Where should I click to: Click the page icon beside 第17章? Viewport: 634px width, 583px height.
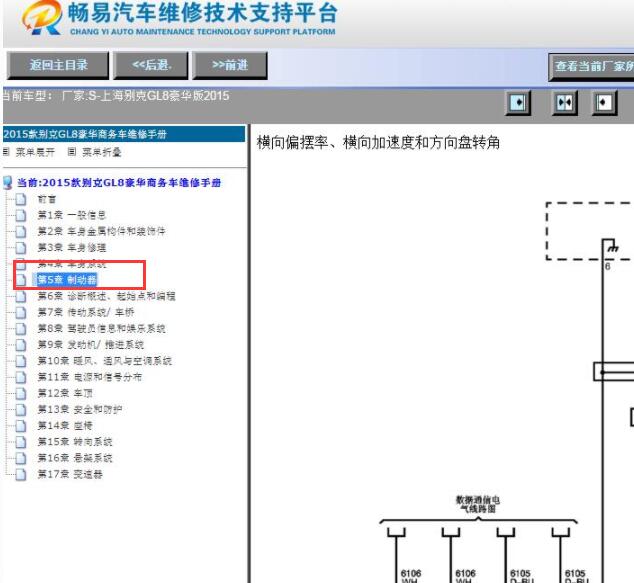[x=21, y=474]
